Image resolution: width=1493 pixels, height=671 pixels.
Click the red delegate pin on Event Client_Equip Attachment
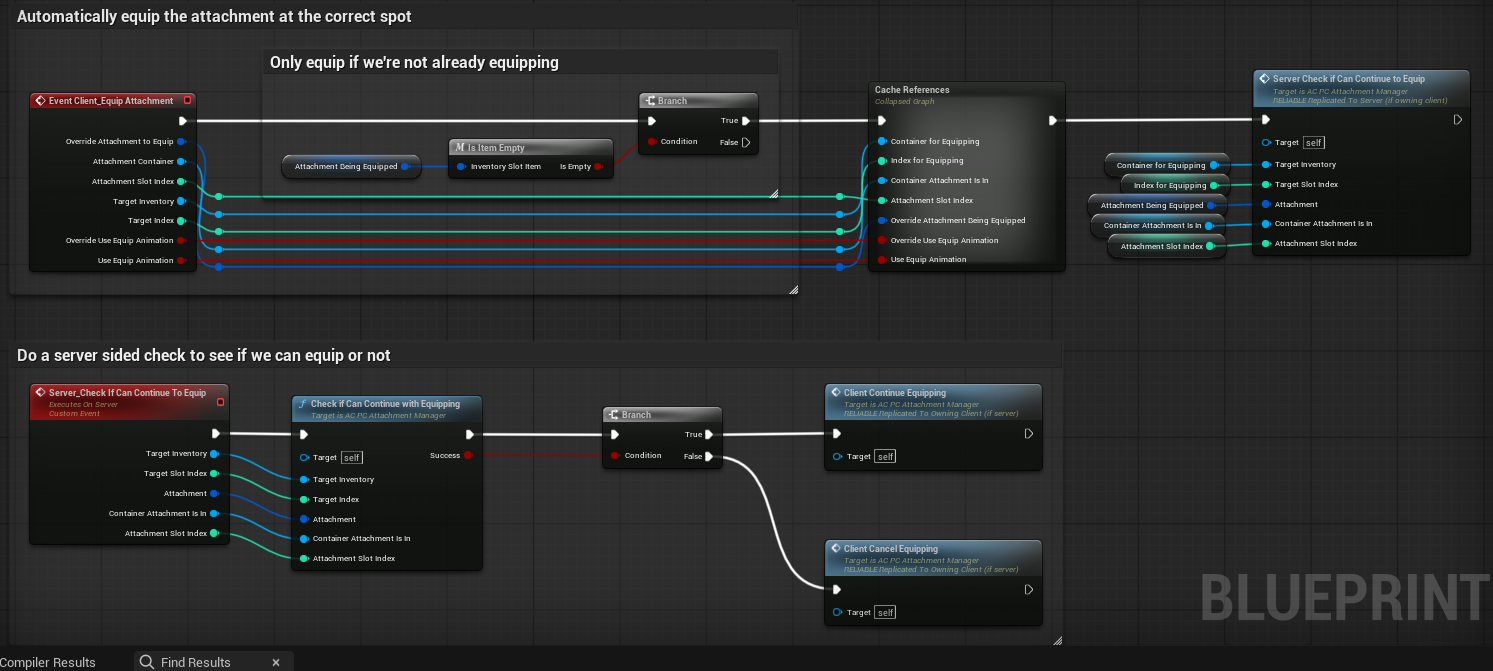tap(186, 101)
